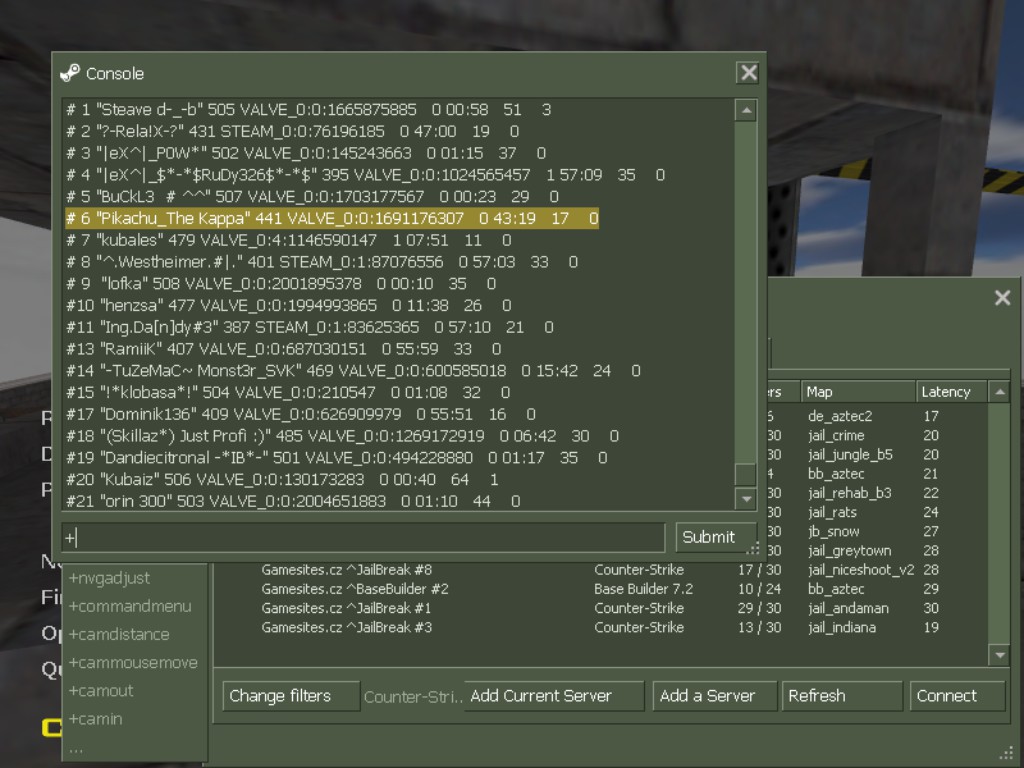
Task: Click the jail_rats map entry
Action: pos(833,513)
